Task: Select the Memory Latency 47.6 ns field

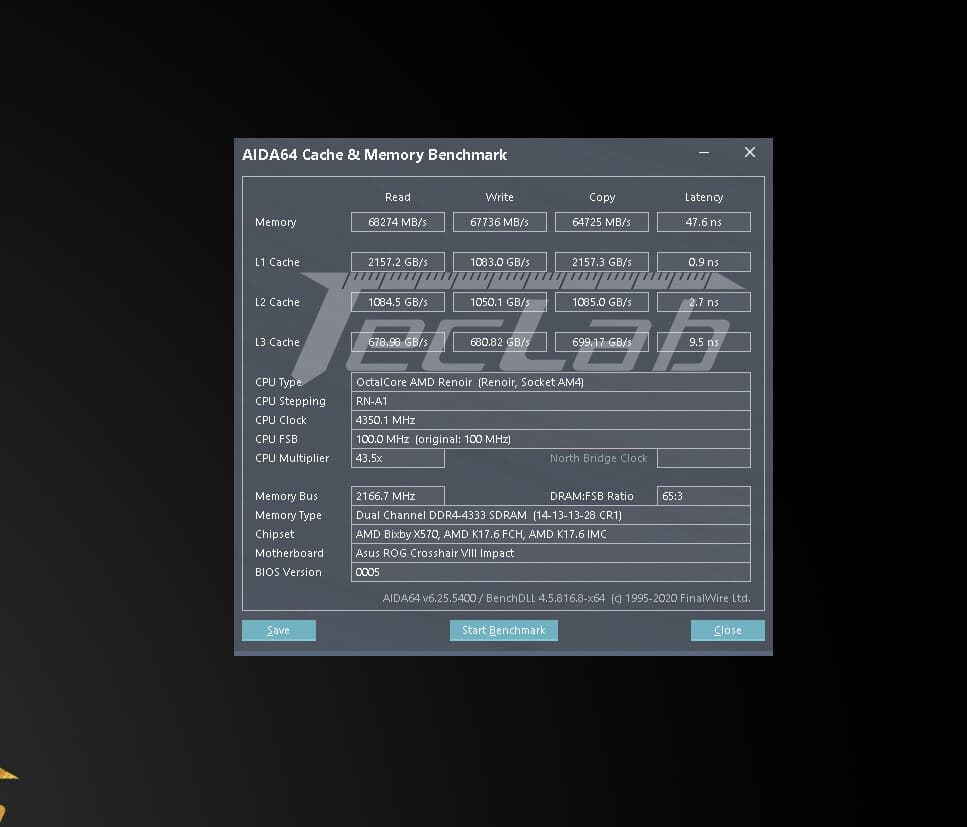Action: coord(704,222)
